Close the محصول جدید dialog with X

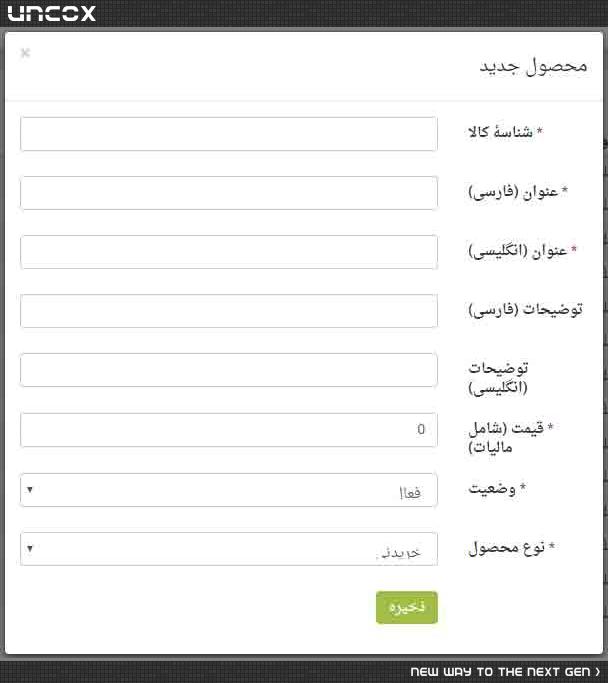25,53
